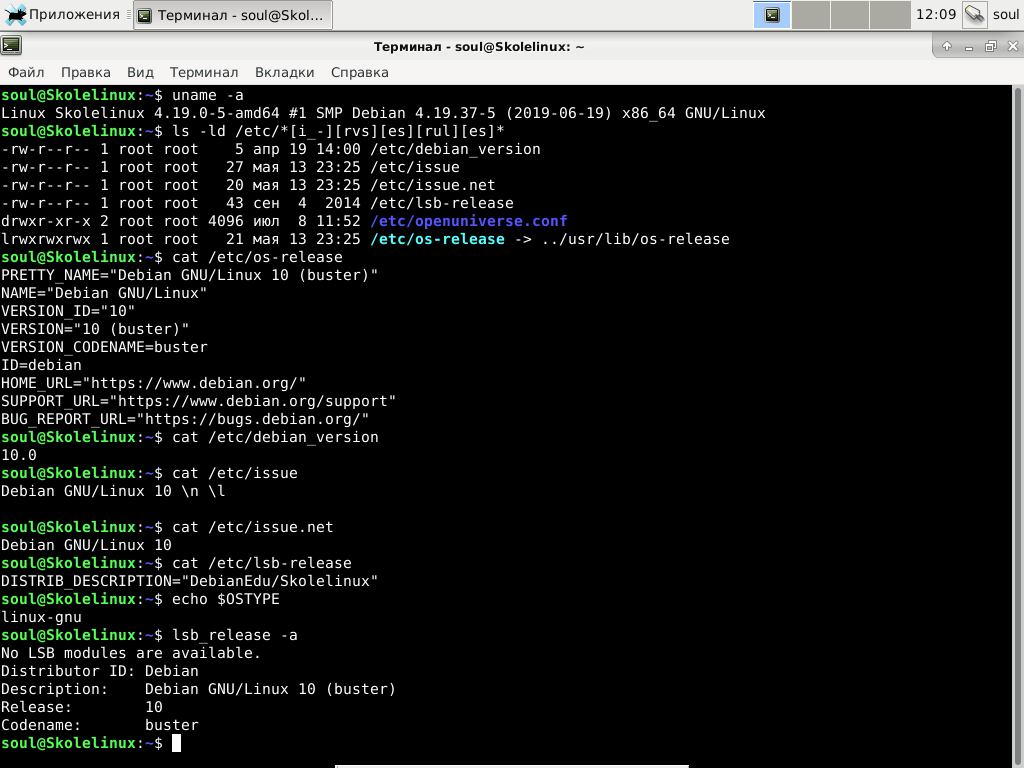1024x768 pixels.
Task: Open the Вкладки menu
Action: coord(284,72)
